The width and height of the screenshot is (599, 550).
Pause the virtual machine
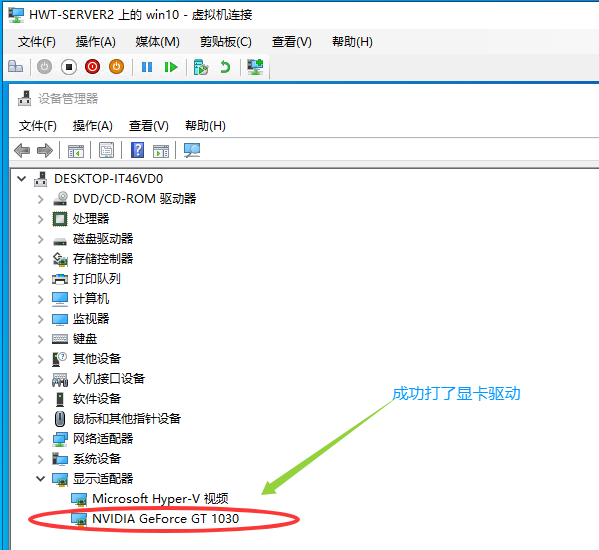click(x=147, y=67)
